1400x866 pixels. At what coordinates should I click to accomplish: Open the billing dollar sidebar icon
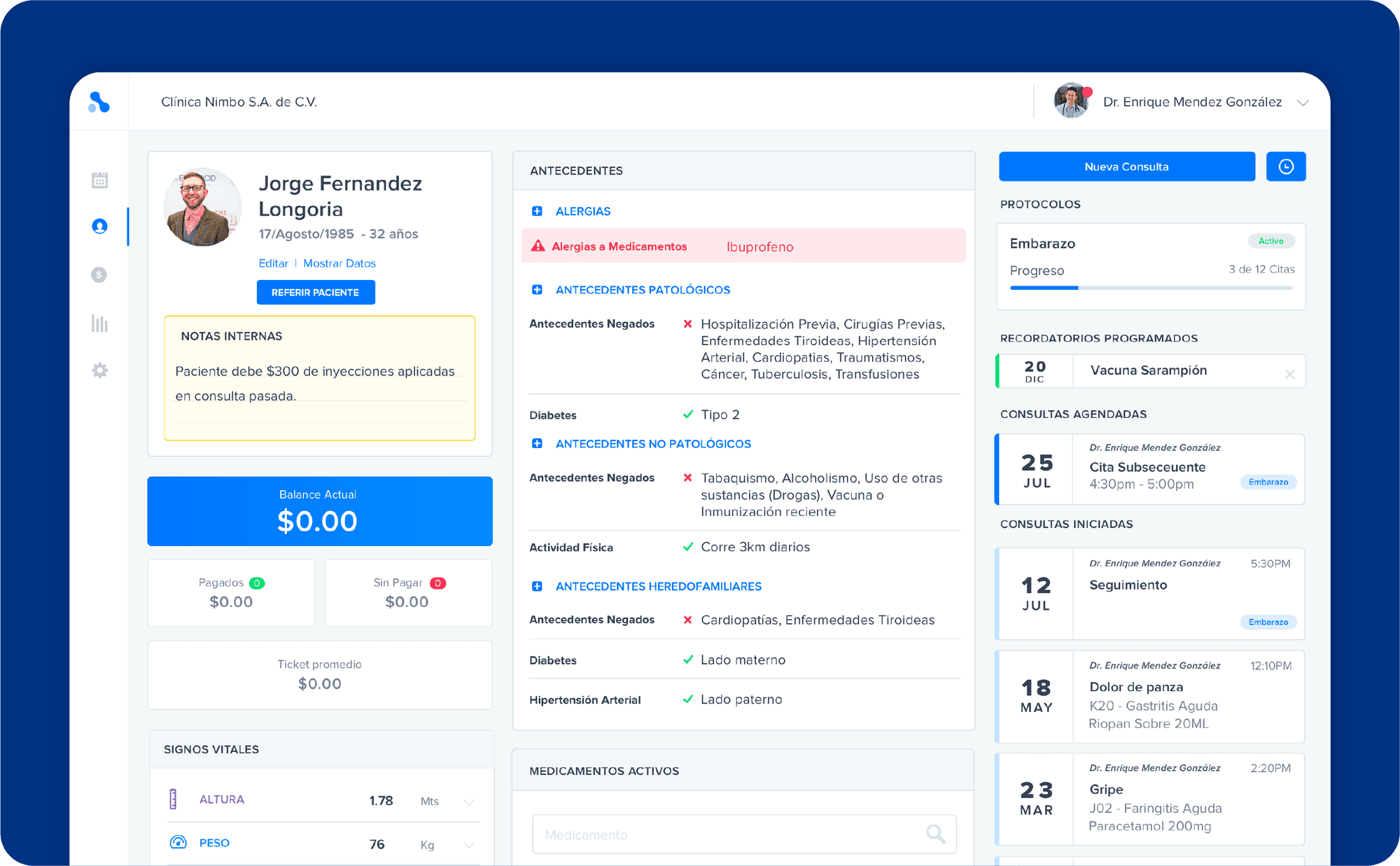click(x=99, y=274)
